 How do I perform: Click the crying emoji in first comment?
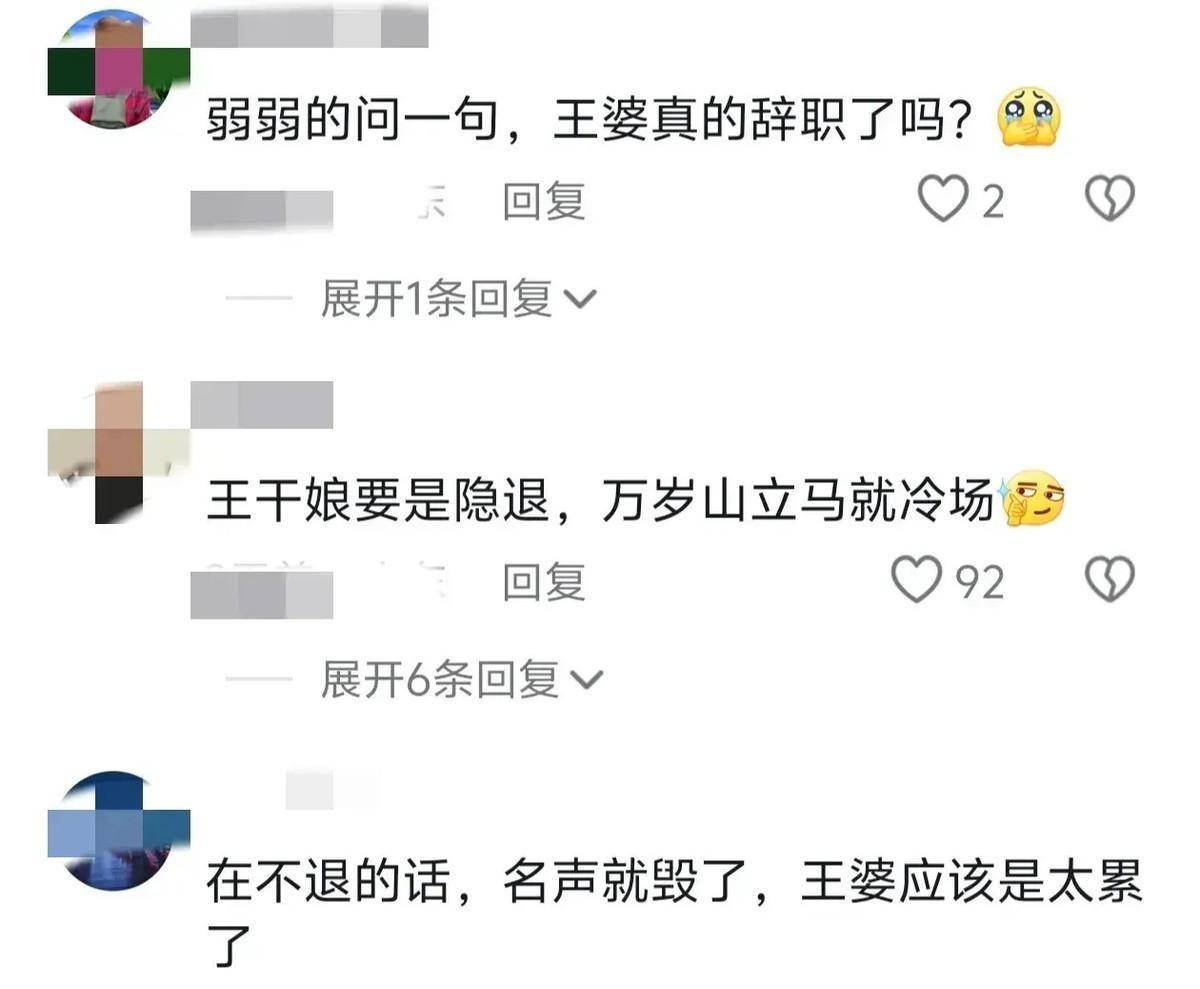coord(1028,122)
